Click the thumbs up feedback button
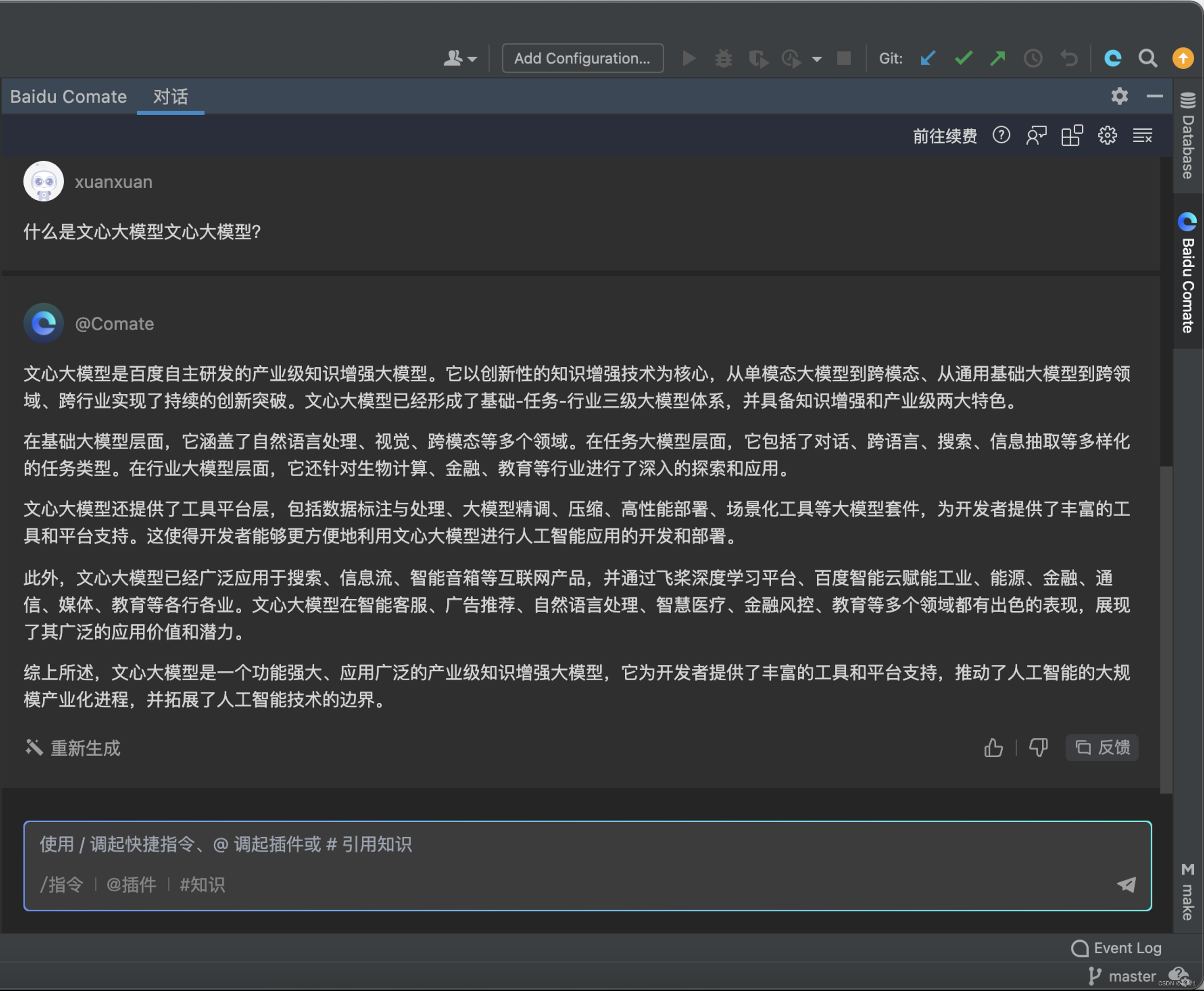The image size is (1204, 991). [995, 747]
